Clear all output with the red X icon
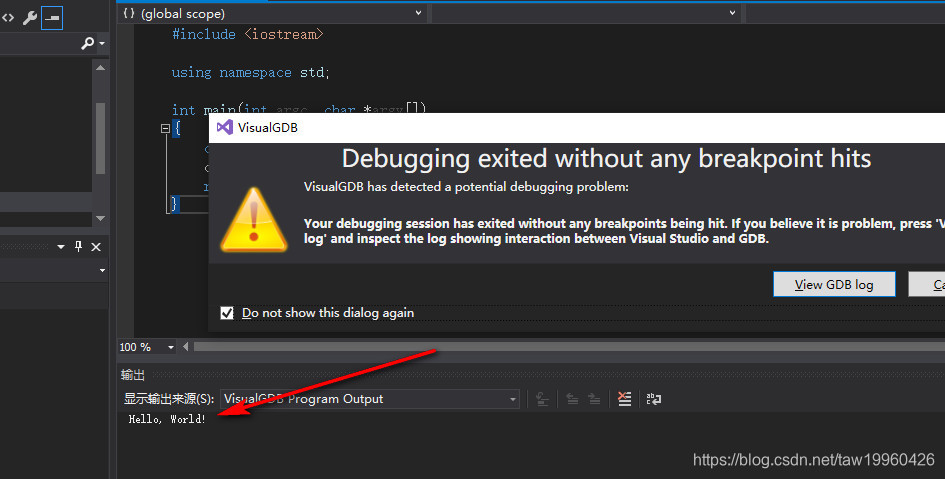The width and height of the screenshot is (945, 479). coord(624,398)
